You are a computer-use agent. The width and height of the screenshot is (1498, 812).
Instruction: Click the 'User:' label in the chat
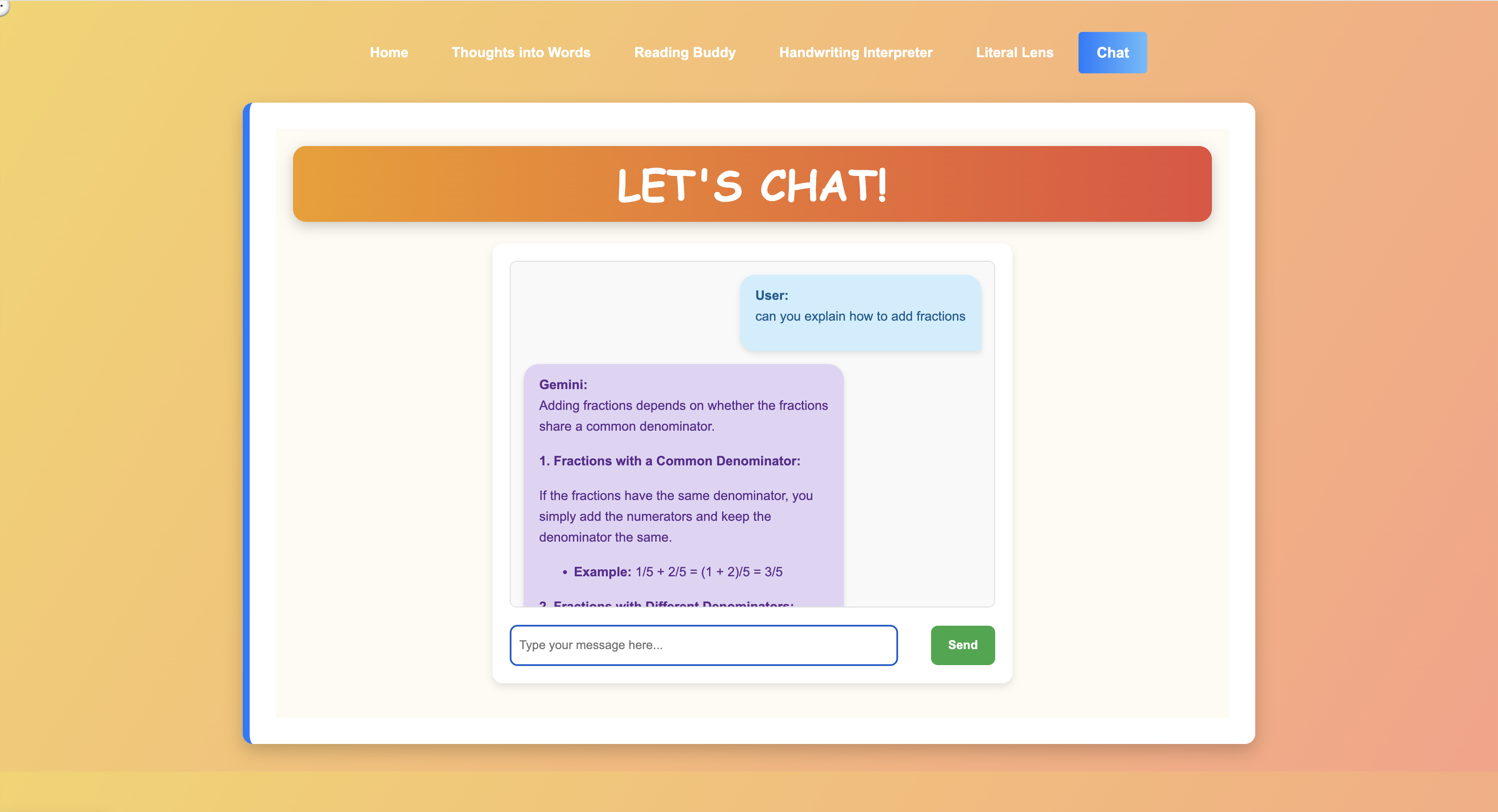tap(771, 295)
